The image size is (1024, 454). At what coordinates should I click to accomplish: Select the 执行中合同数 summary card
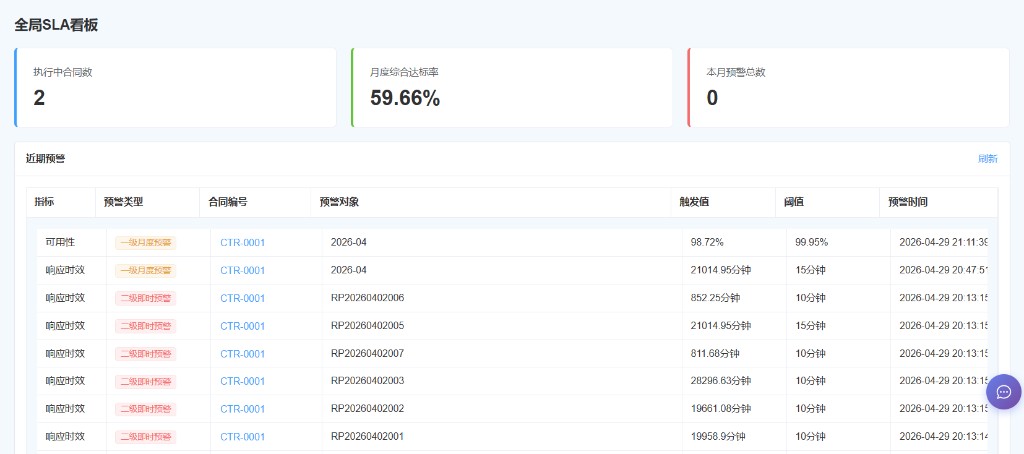pos(175,88)
